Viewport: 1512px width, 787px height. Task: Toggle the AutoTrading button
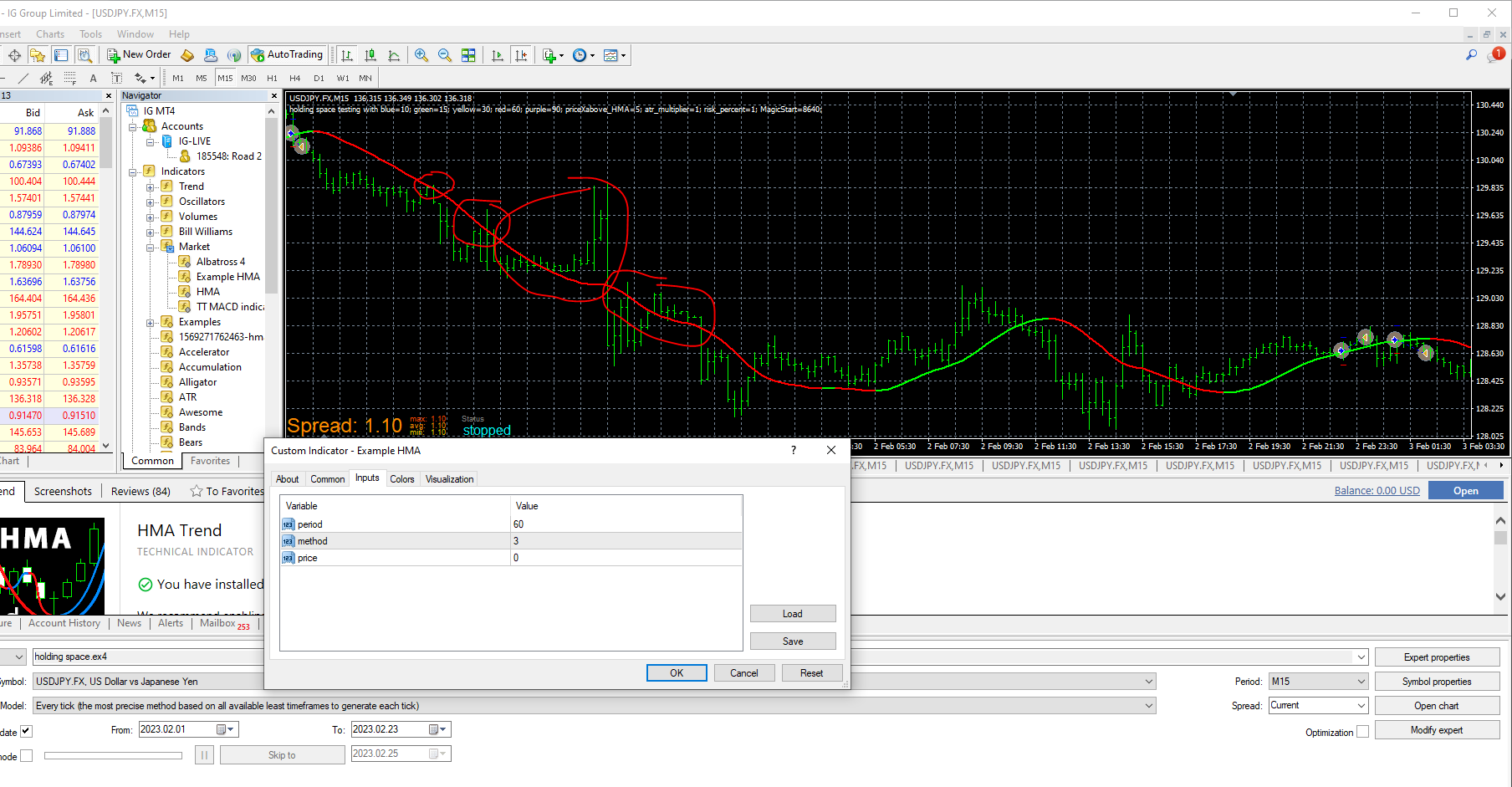(x=287, y=54)
